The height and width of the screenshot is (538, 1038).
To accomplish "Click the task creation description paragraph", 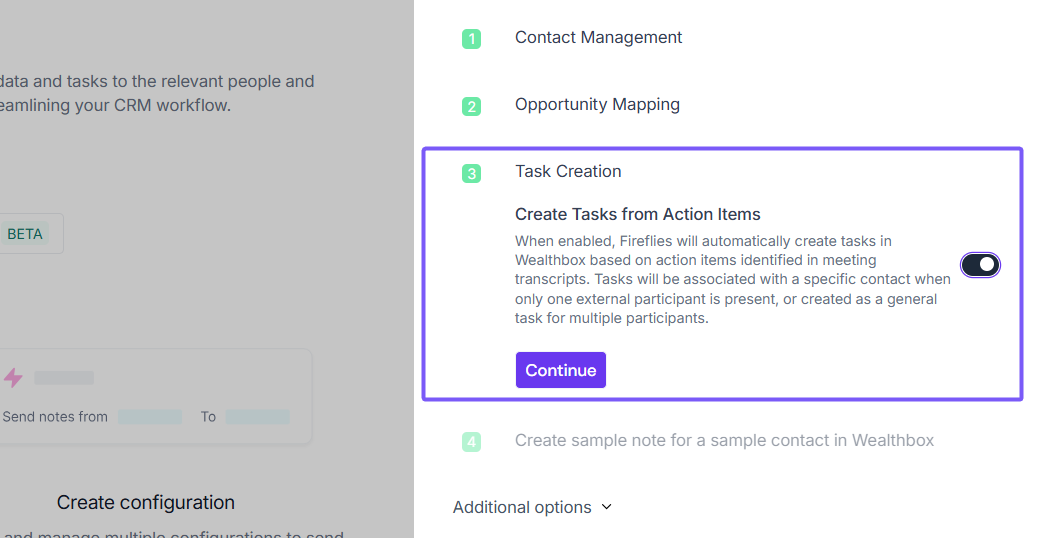I will click(733, 279).
